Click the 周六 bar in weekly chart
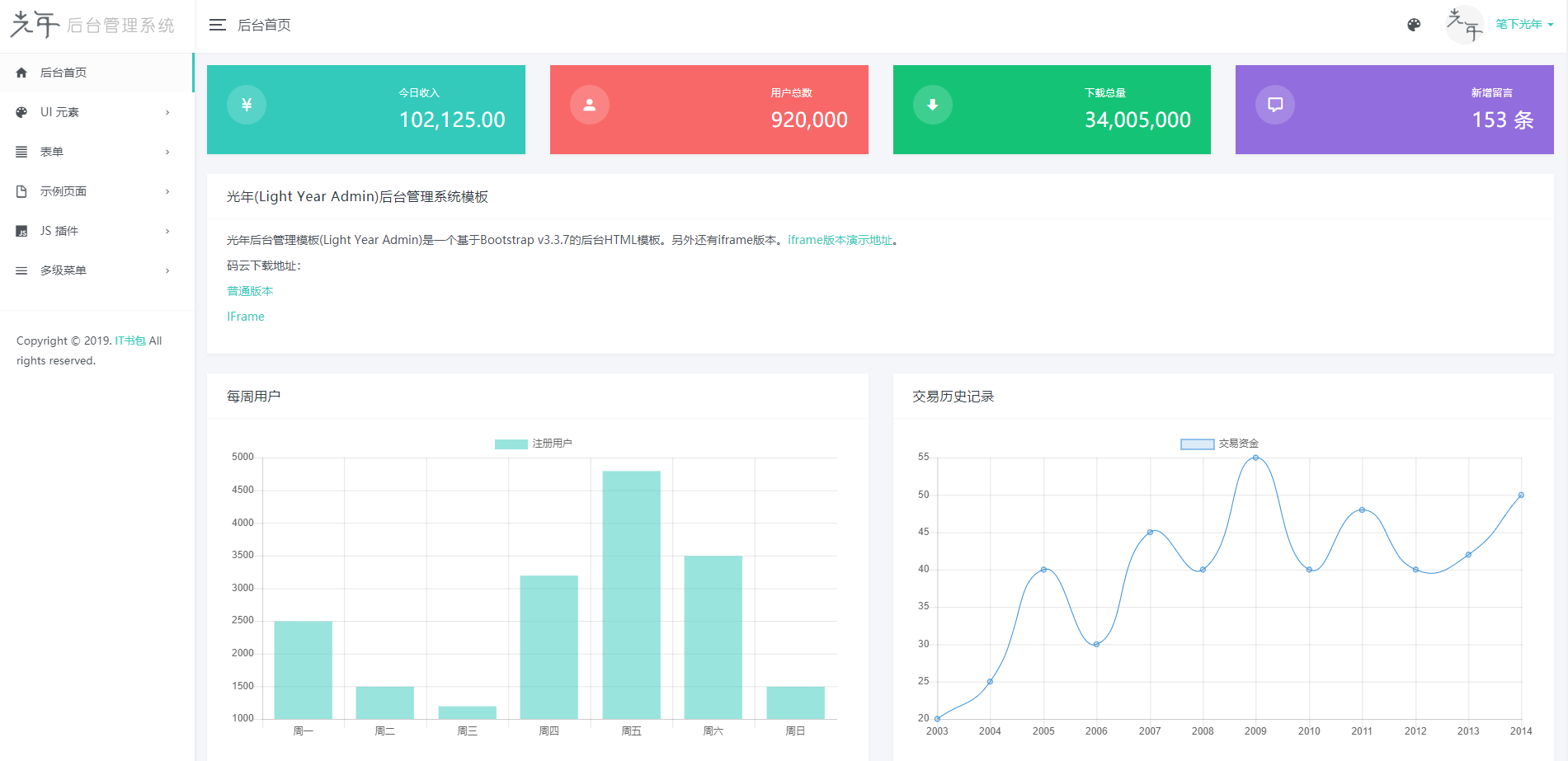This screenshot has height=761, width=1568. coord(713,637)
